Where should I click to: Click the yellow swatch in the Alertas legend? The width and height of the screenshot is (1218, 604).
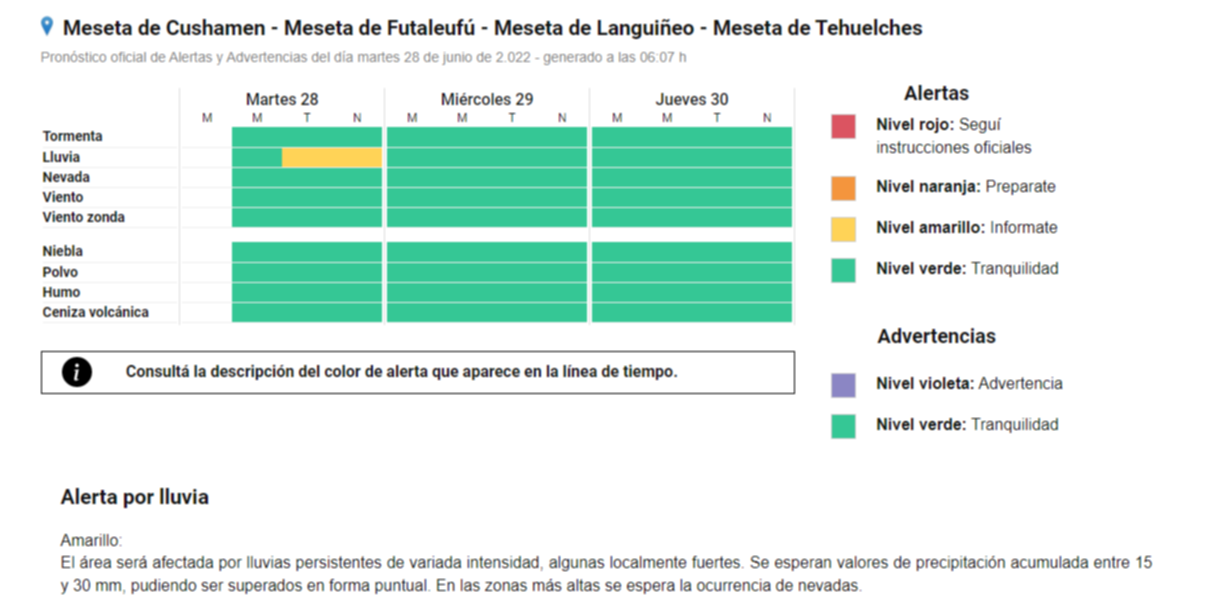[x=843, y=229]
